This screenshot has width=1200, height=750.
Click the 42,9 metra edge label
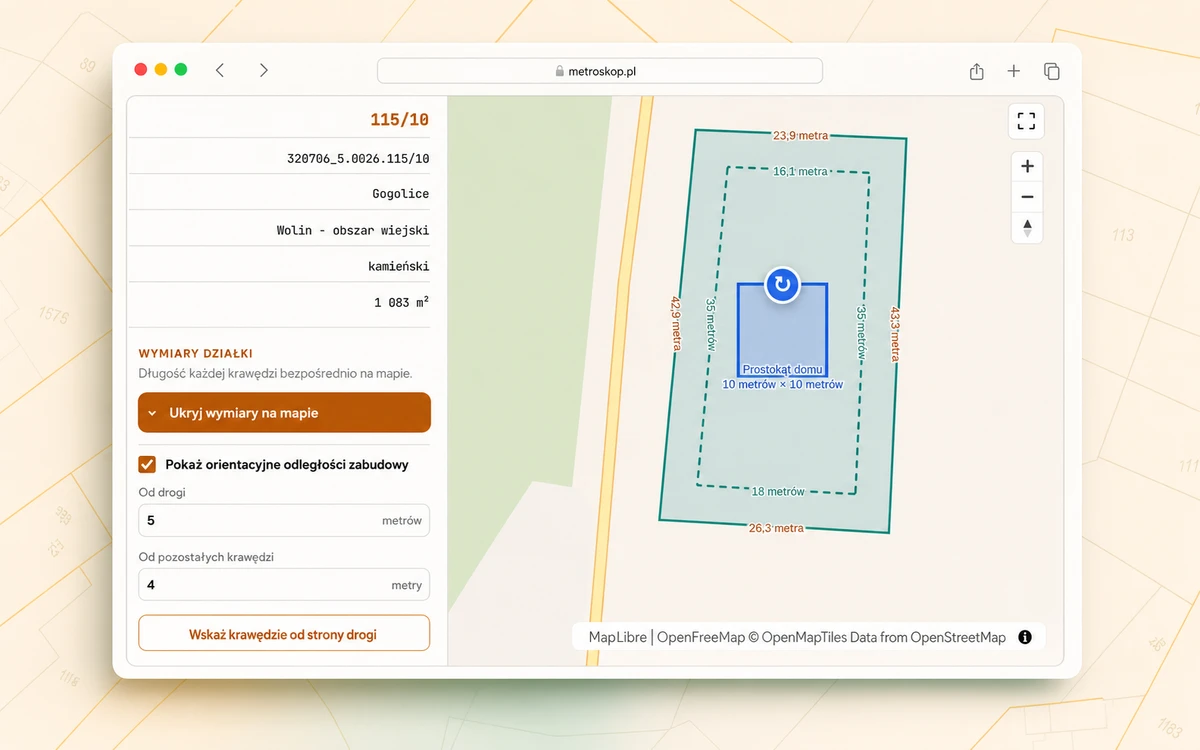coord(676,323)
